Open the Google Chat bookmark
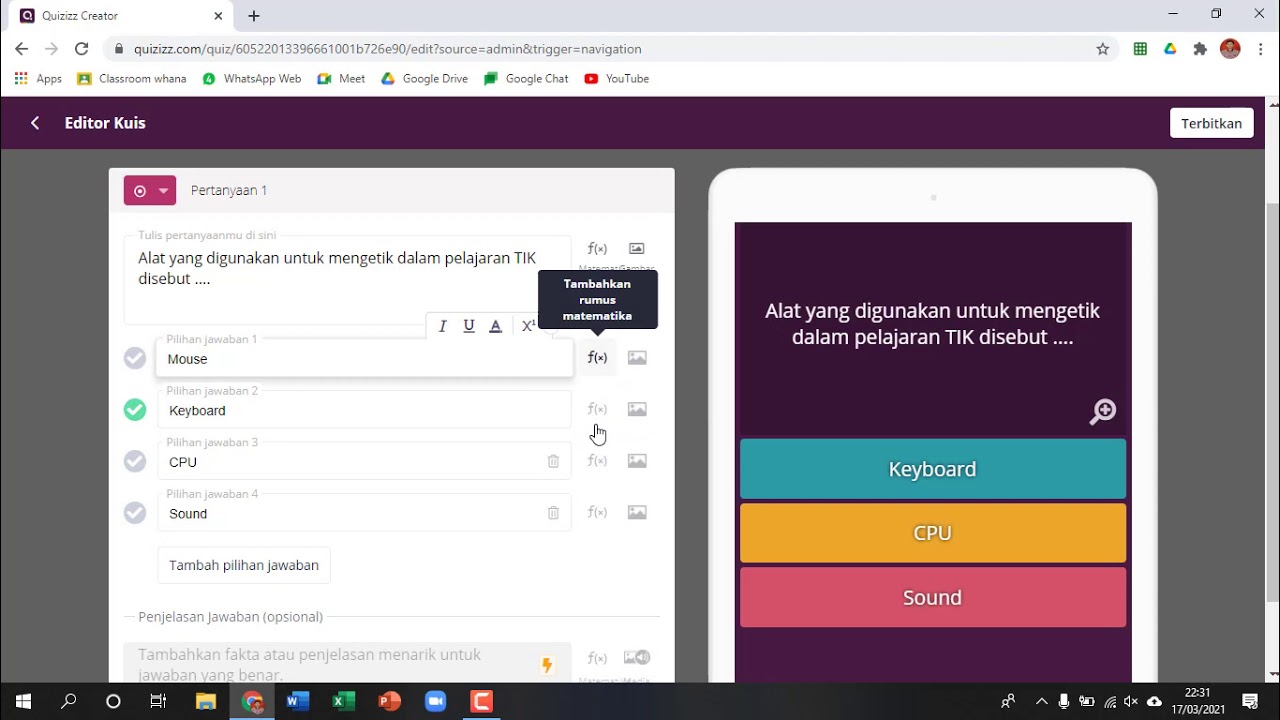 526,79
